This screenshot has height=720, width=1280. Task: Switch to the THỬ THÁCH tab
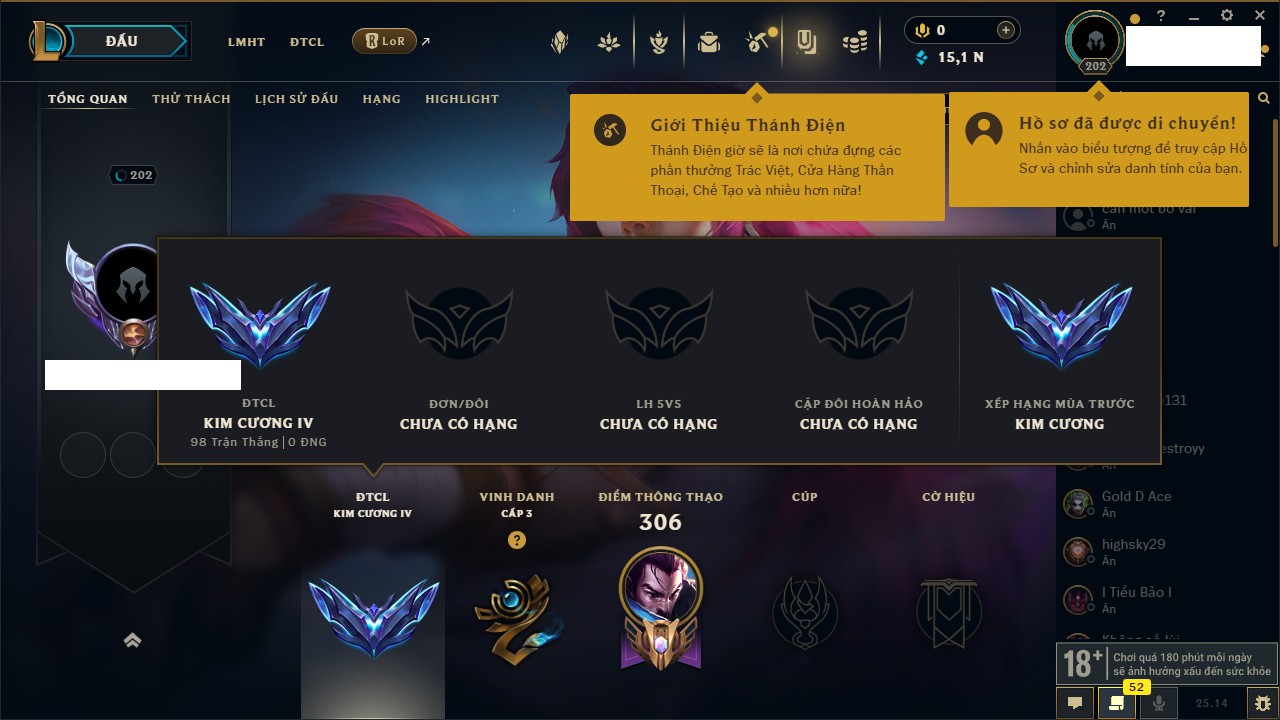click(x=191, y=99)
